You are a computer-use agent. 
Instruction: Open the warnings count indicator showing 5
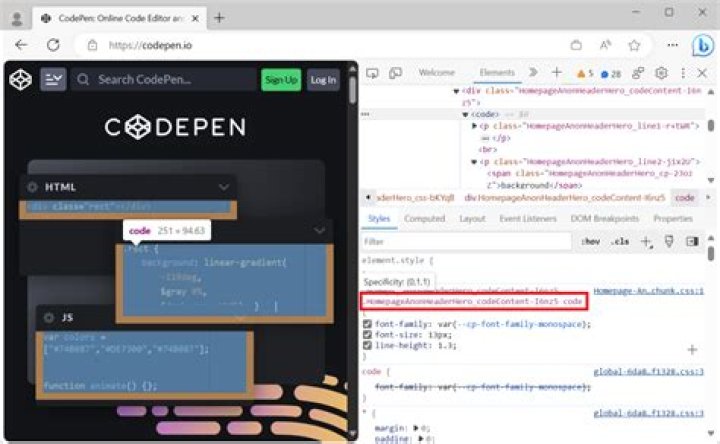pos(585,73)
